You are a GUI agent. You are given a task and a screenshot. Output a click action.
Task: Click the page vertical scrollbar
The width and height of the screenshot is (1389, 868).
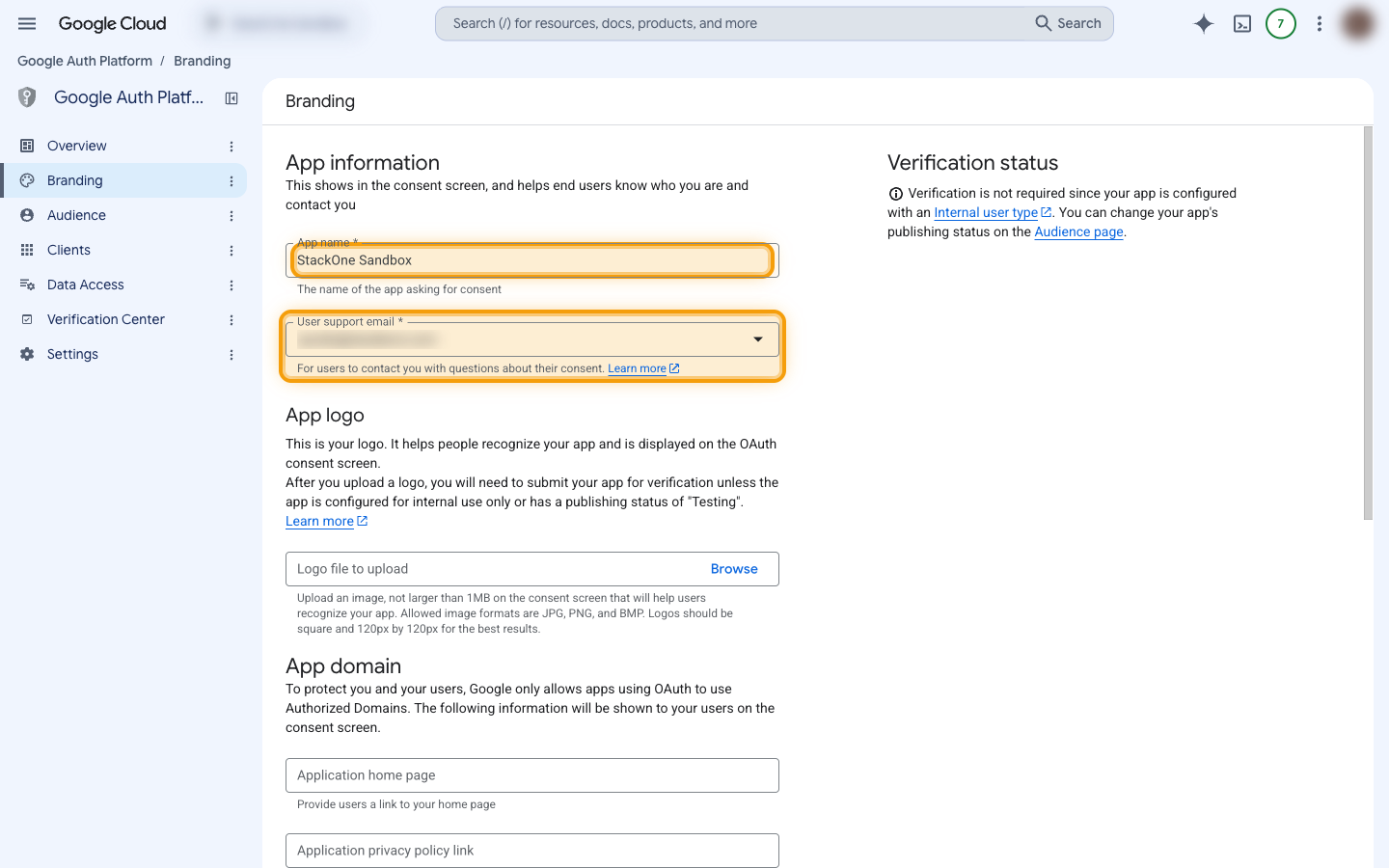coord(1368,323)
